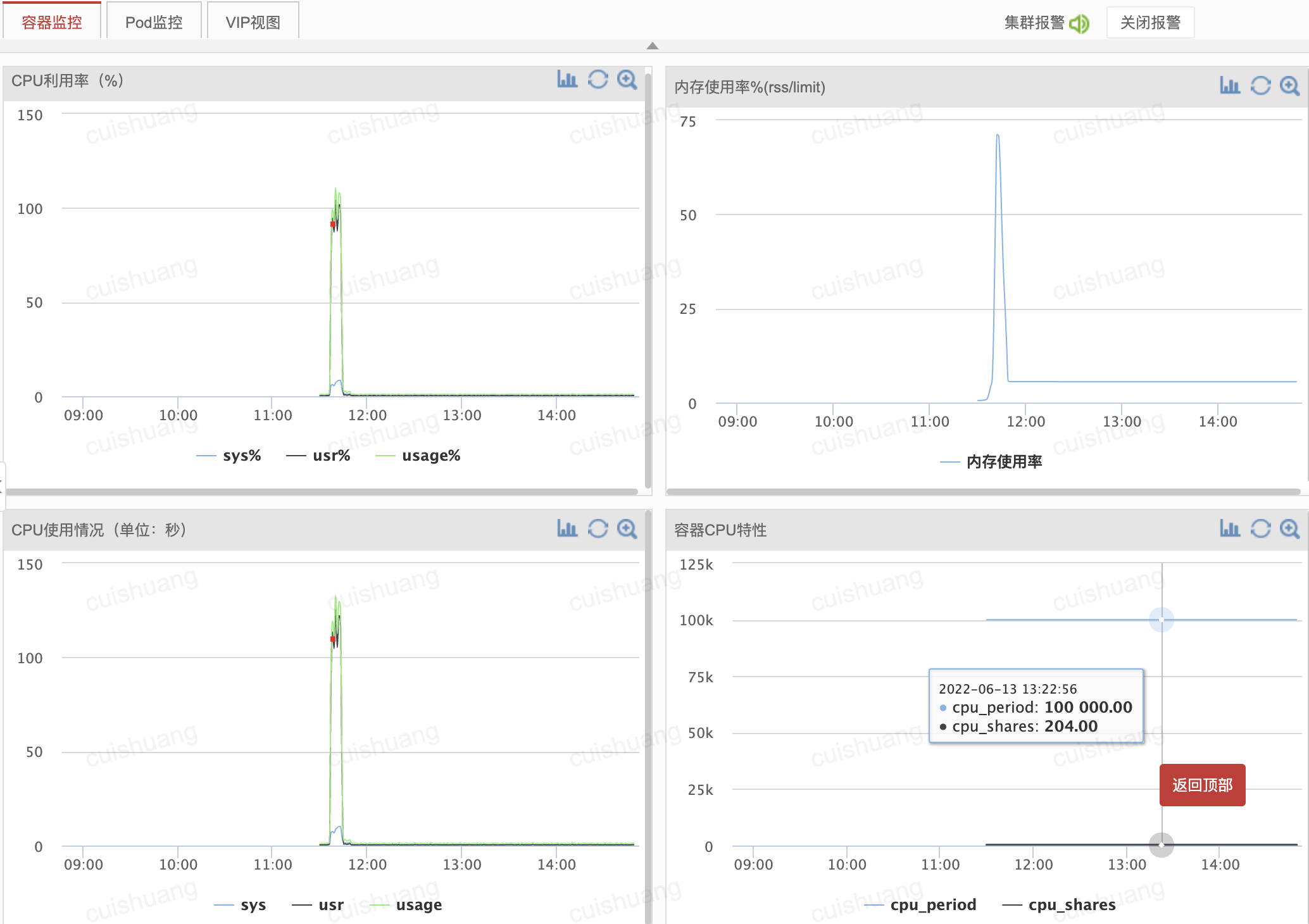The height and width of the screenshot is (924, 1309).
Task: Open the VIP视图 tab
Action: [x=253, y=22]
